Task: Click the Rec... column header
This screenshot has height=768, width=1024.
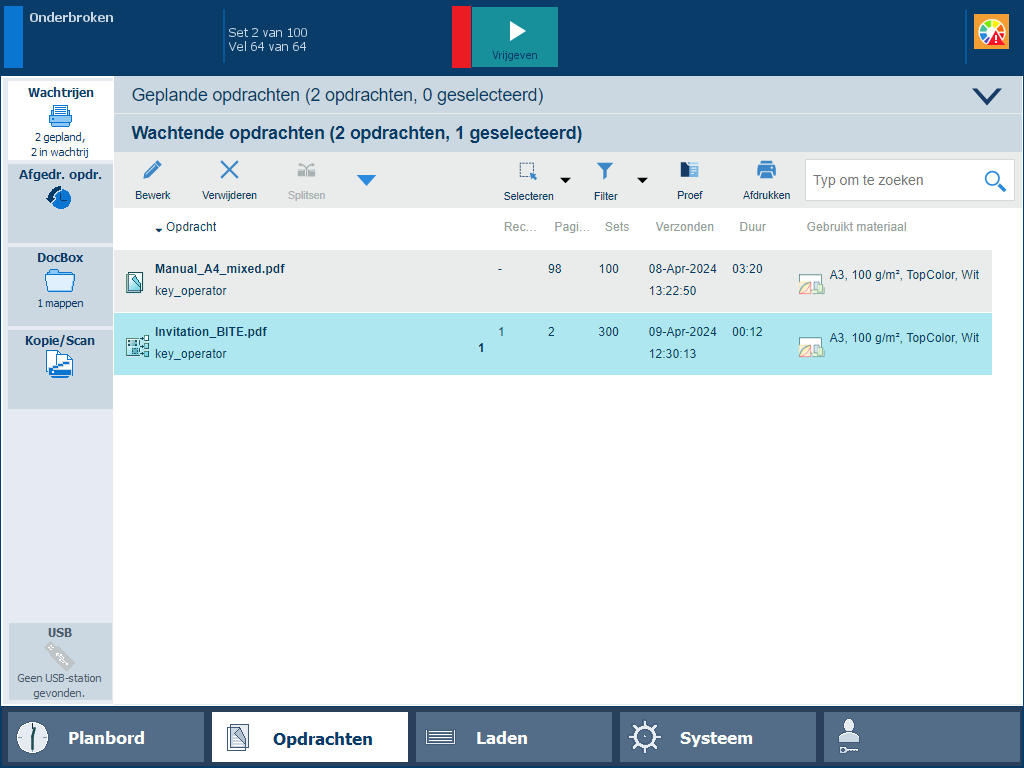Action: point(520,227)
